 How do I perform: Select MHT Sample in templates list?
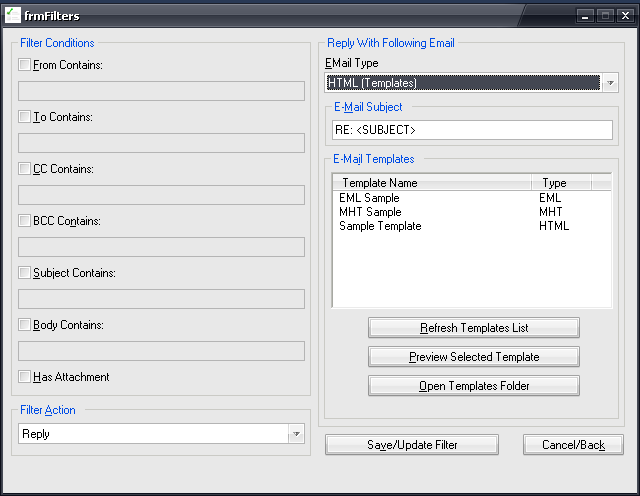tap(370, 212)
